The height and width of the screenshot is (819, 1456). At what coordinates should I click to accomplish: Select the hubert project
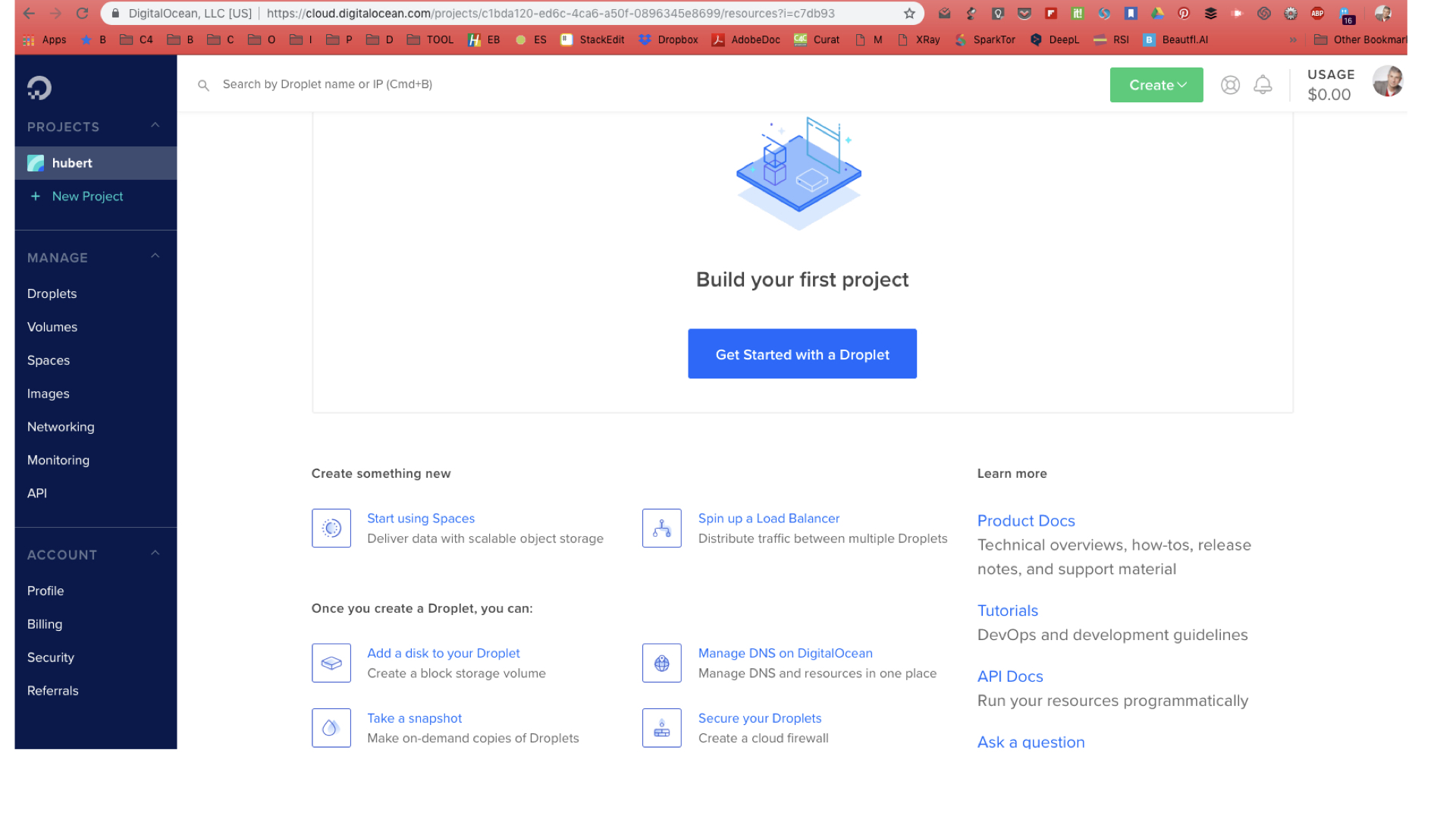coord(96,163)
